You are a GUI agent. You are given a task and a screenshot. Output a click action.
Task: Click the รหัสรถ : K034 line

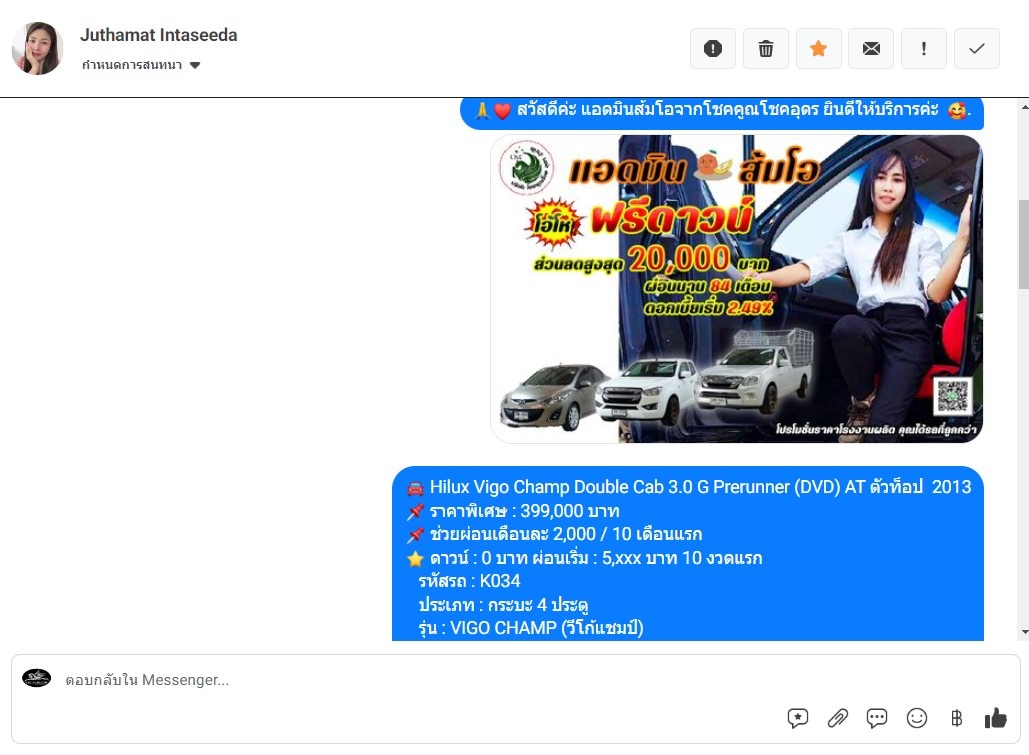tap(469, 581)
